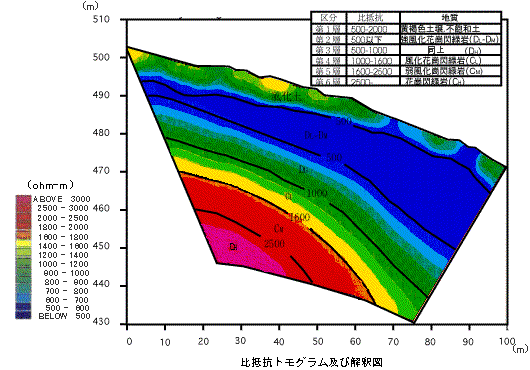Click the 2500 contour label
This screenshot has height=370, width=530.
point(274,244)
